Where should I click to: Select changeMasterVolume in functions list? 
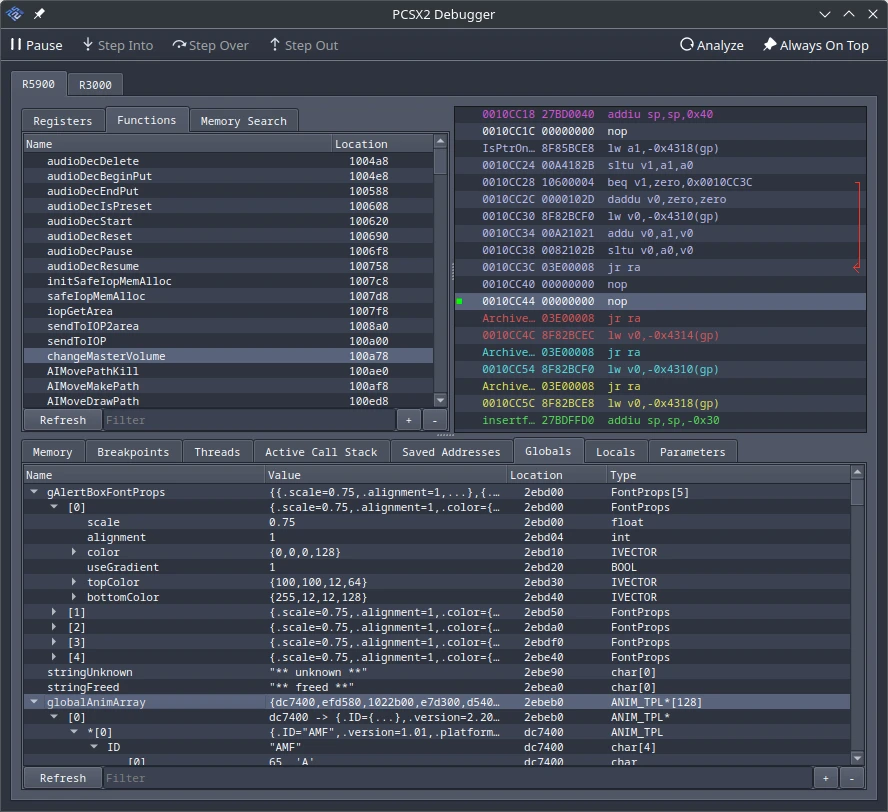click(x=106, y=356)
